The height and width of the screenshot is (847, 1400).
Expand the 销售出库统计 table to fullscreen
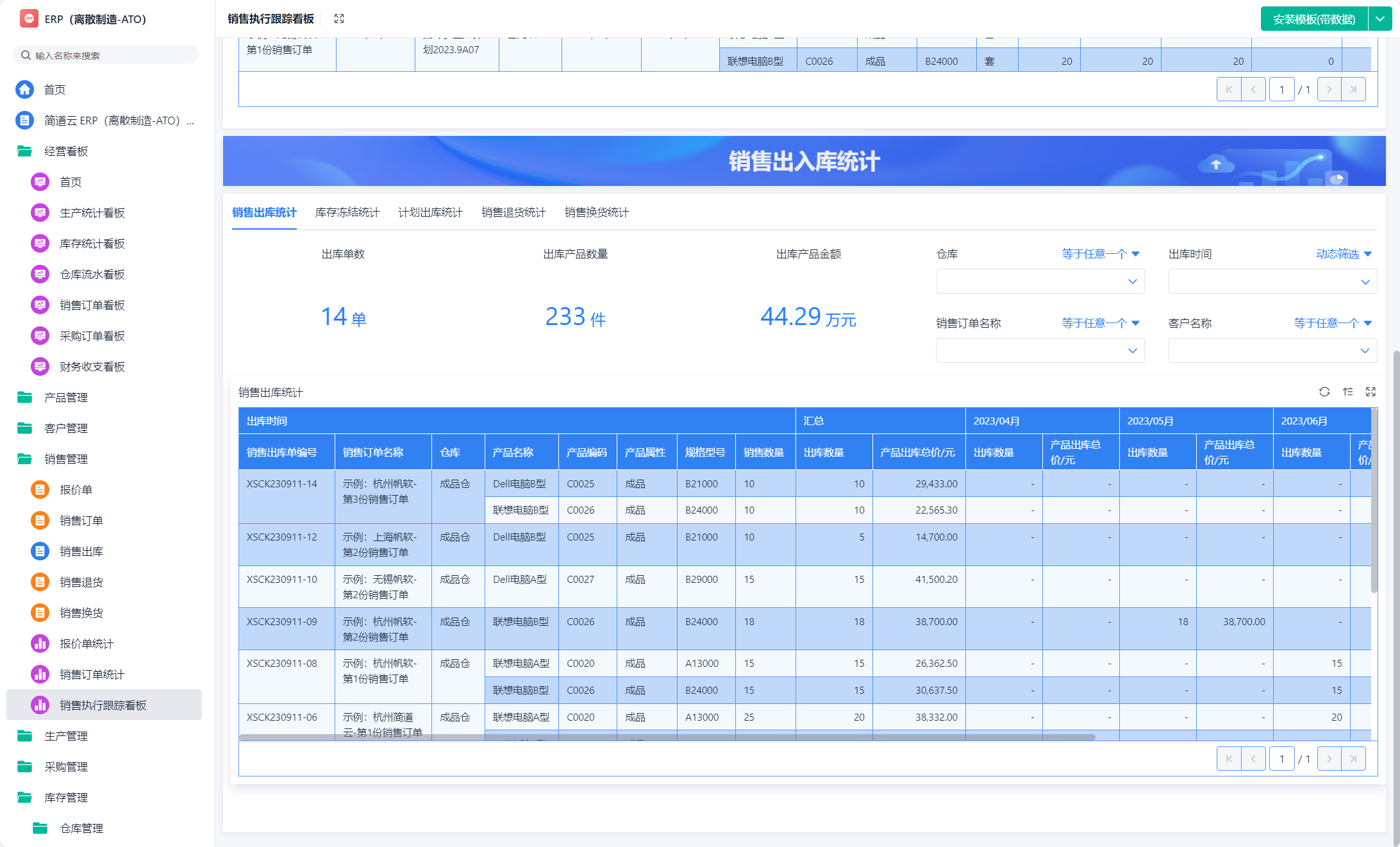click(1371, 392)
